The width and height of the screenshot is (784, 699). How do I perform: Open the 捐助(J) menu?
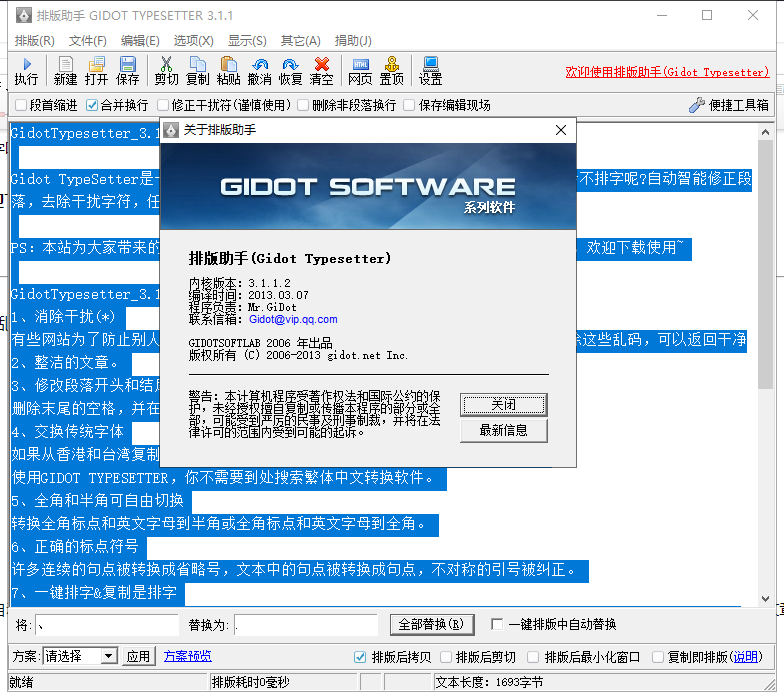353,40
